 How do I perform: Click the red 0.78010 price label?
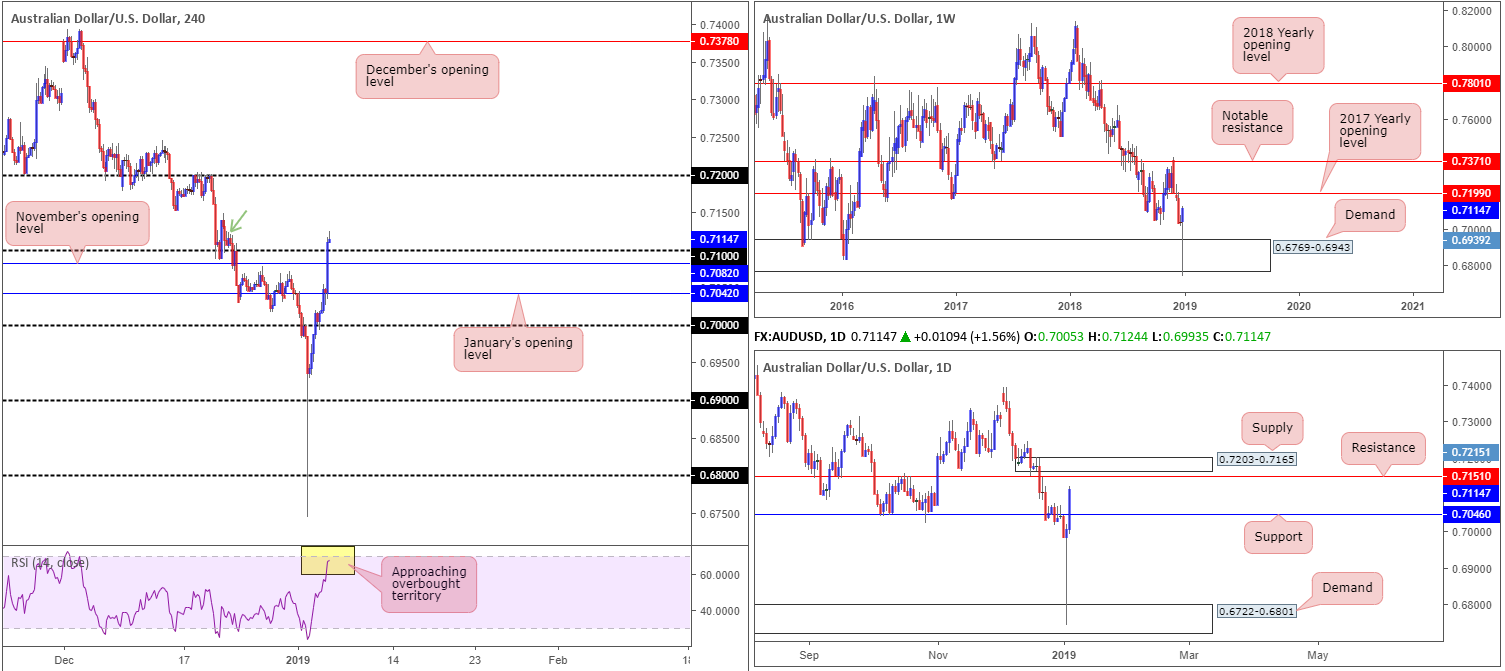point(1471,83)
